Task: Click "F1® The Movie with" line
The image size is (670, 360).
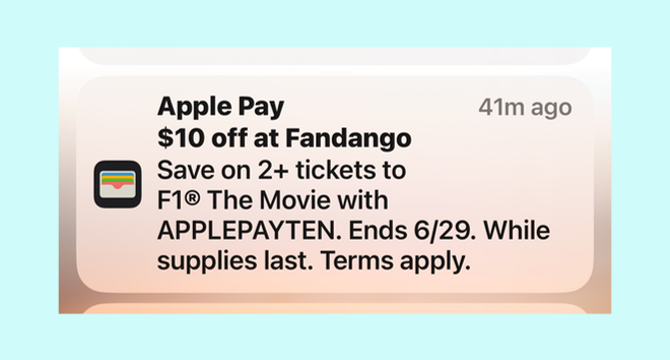Action: (273, 200)
